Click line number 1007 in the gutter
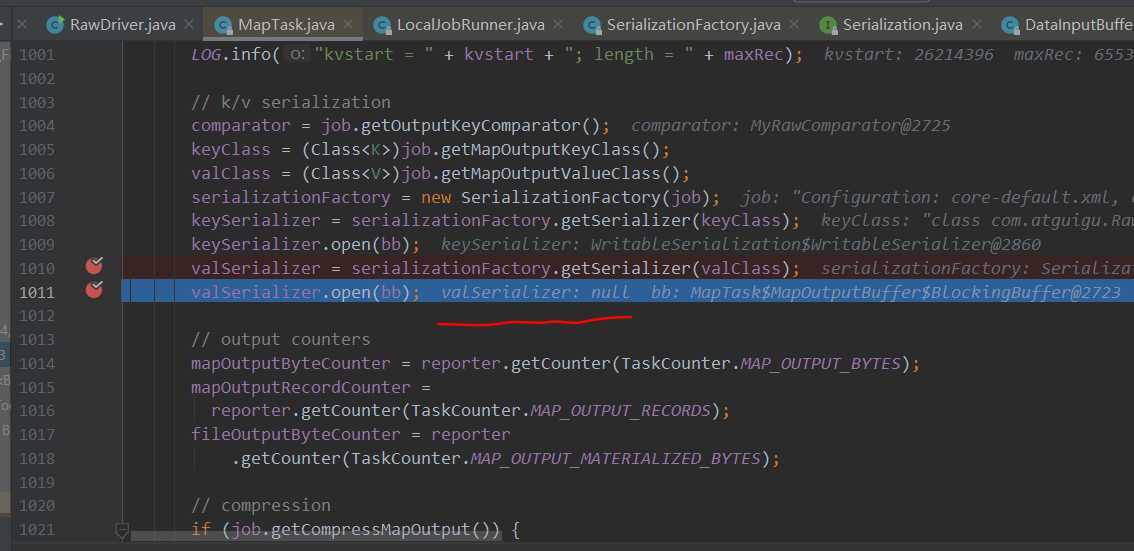The image size is (1134, 551). pos(37,197)
